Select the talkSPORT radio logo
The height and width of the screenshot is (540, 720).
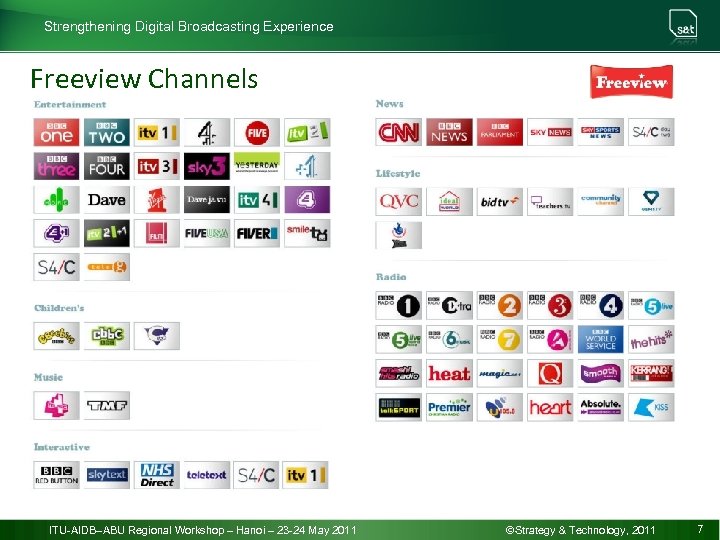pyautogui.click(x=399, y=407)
